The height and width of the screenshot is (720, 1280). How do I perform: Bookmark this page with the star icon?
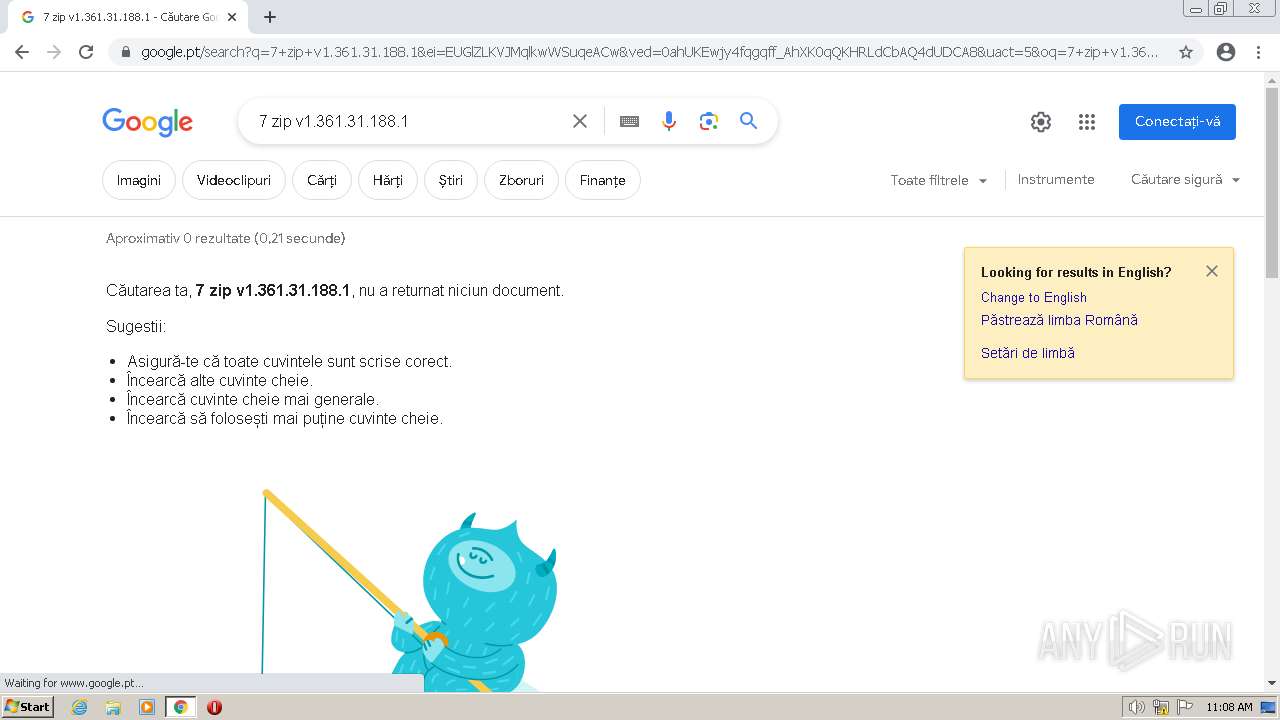click(x=1186, y=52)
